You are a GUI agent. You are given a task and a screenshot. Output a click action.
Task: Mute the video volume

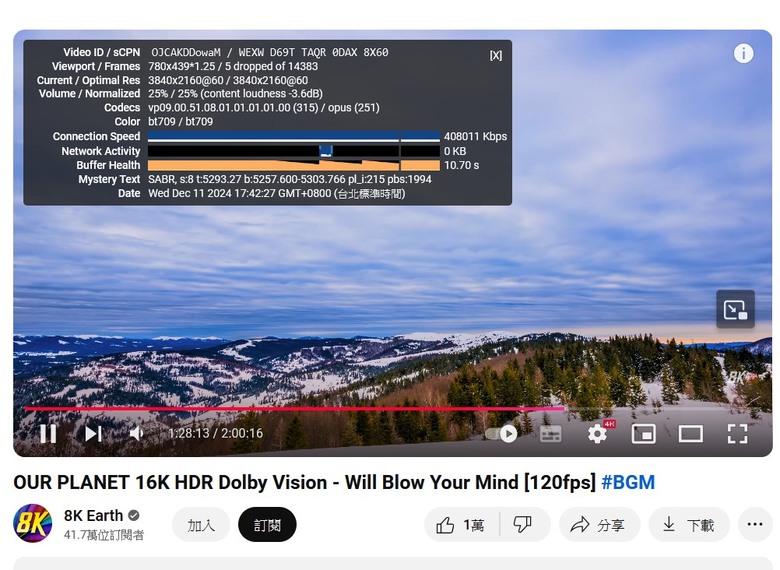click(136, 434)
